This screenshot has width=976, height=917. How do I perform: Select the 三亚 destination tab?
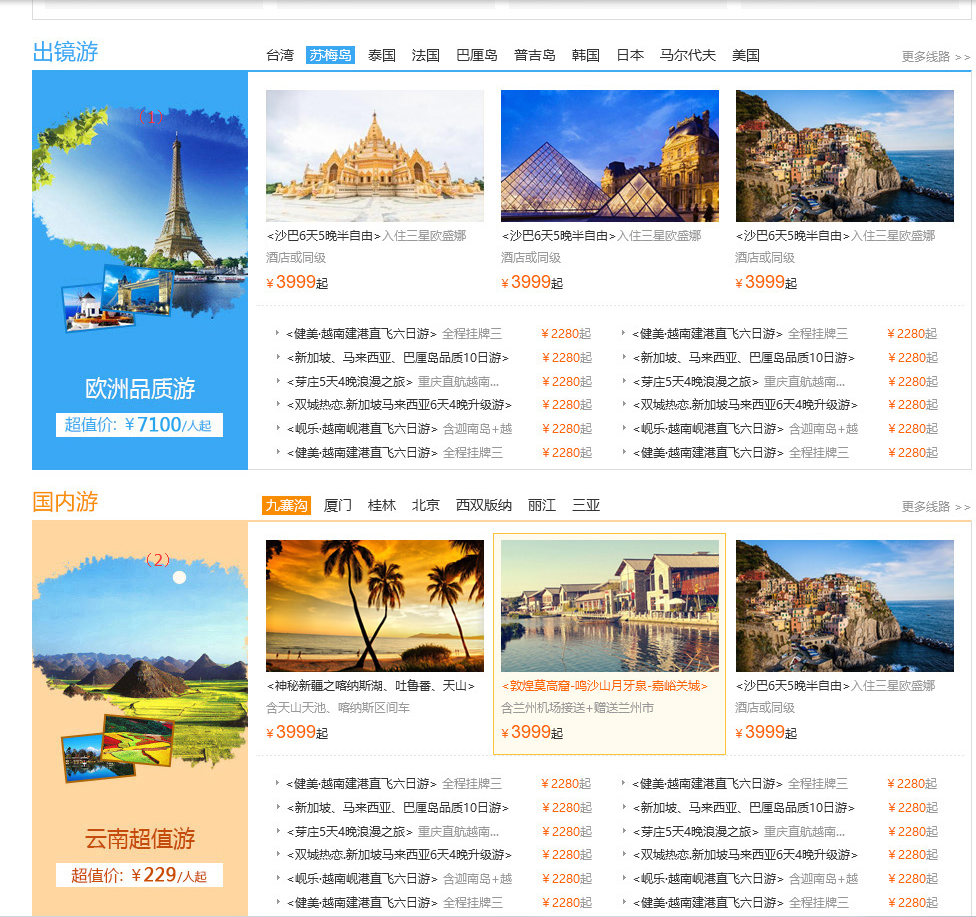point(586,506)
